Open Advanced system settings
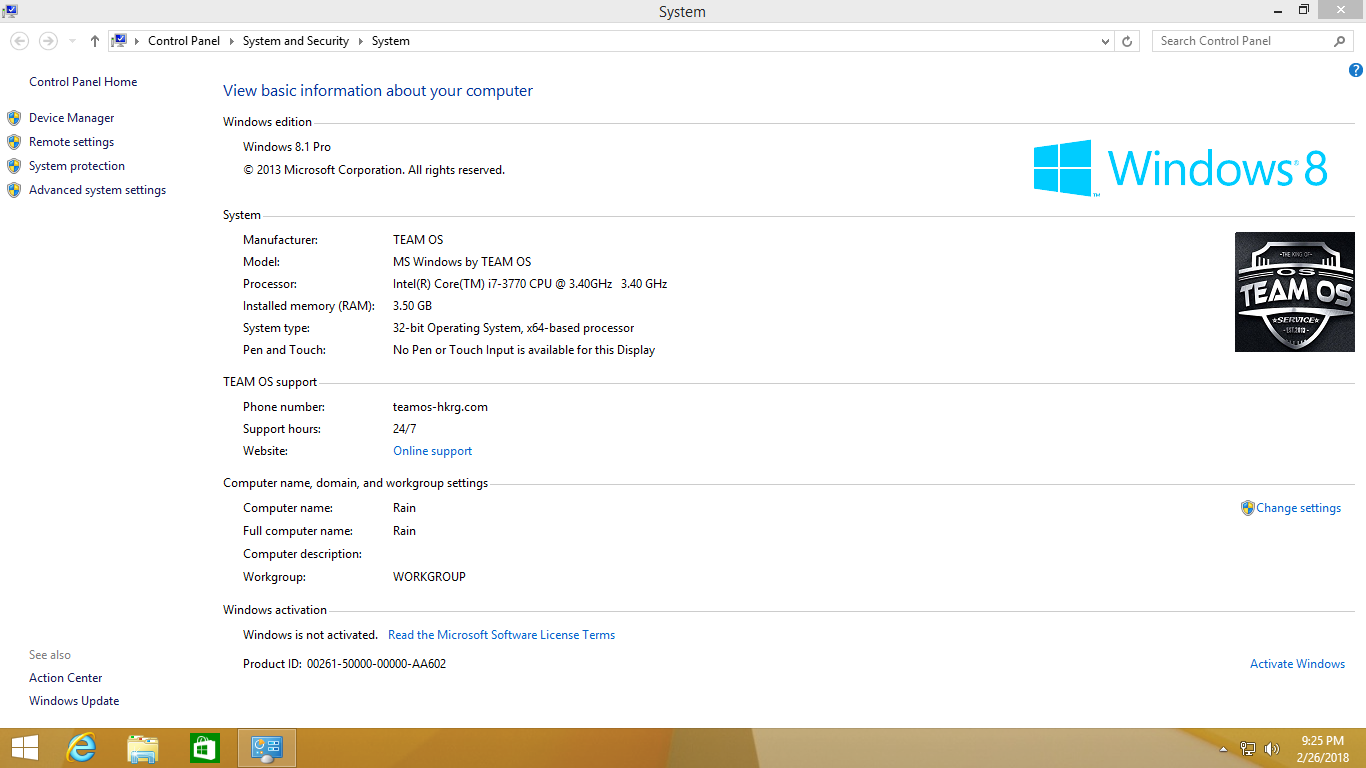This screenshot has width=1366, height=768. coord(98,190)
